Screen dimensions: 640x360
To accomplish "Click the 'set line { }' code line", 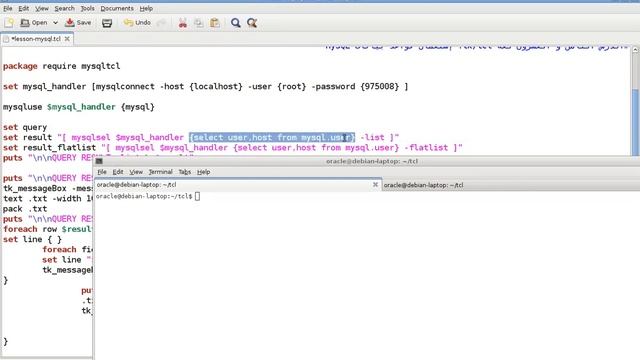I will pos(32,240).
